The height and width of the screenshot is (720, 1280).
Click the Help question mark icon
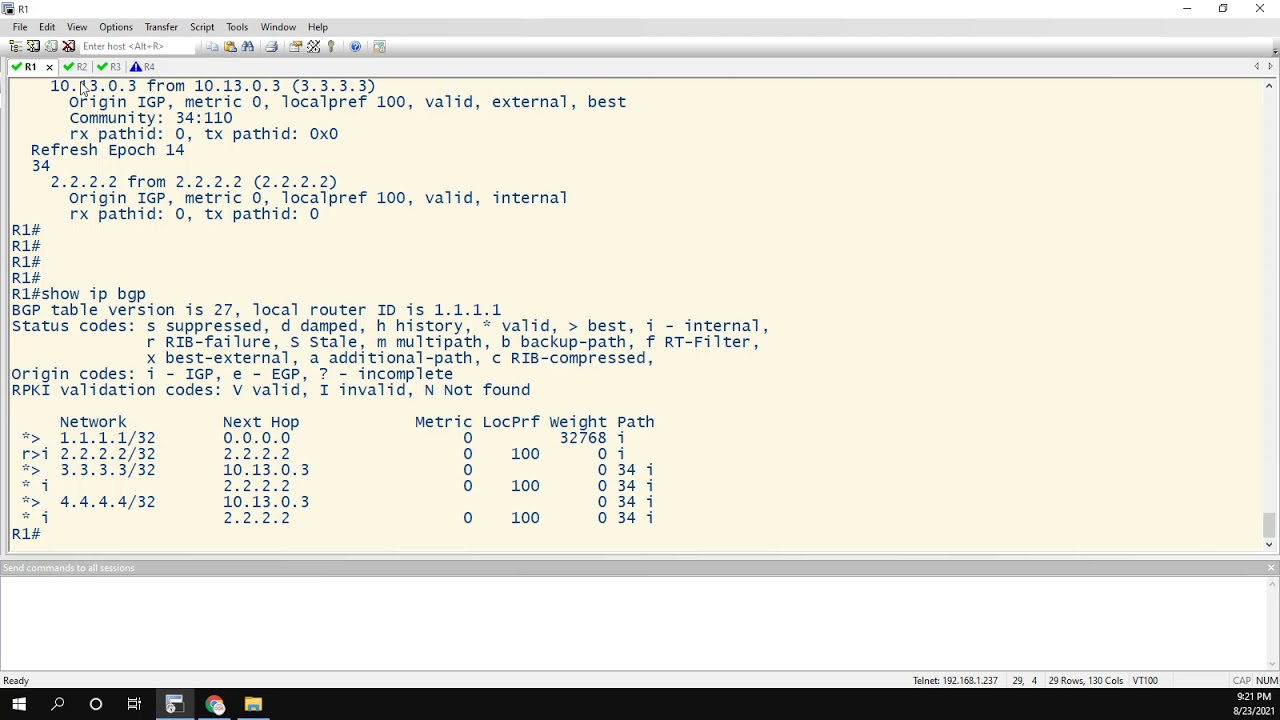point(355,46)
